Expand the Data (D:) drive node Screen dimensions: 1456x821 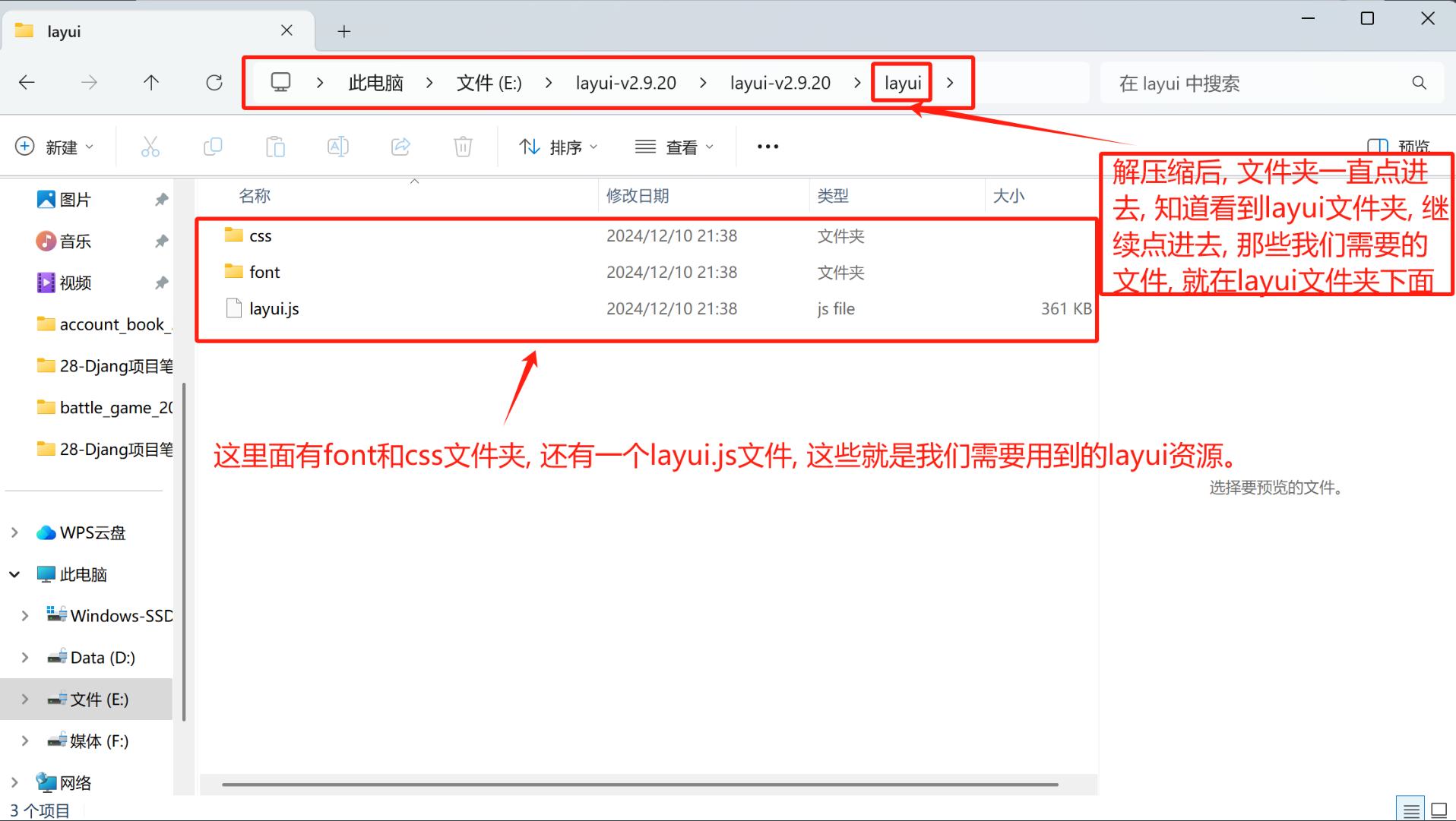coord(25,658)
